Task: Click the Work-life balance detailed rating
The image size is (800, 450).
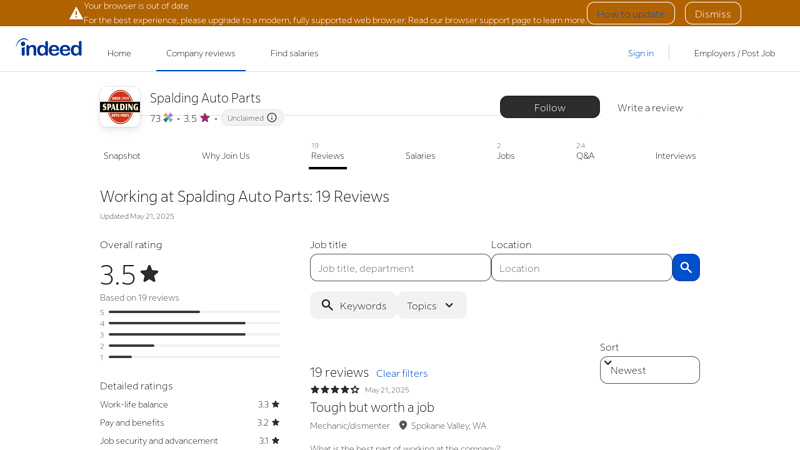Action: pos(190,404)
